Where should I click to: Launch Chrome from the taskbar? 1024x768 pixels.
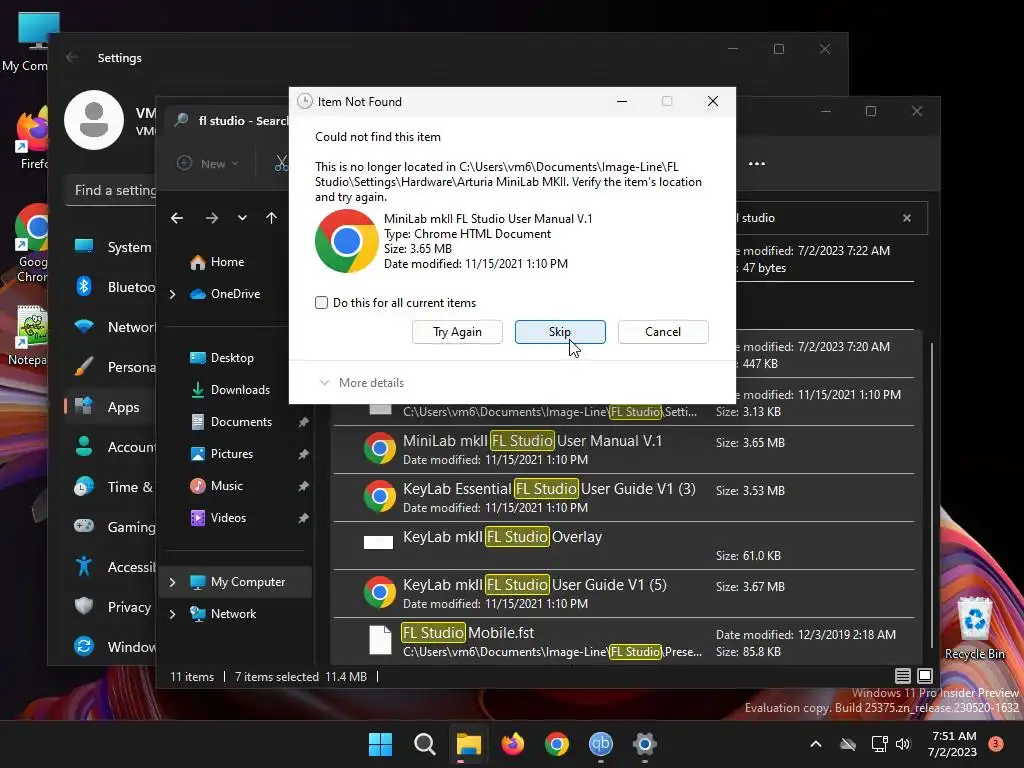[x=556, y=744]
